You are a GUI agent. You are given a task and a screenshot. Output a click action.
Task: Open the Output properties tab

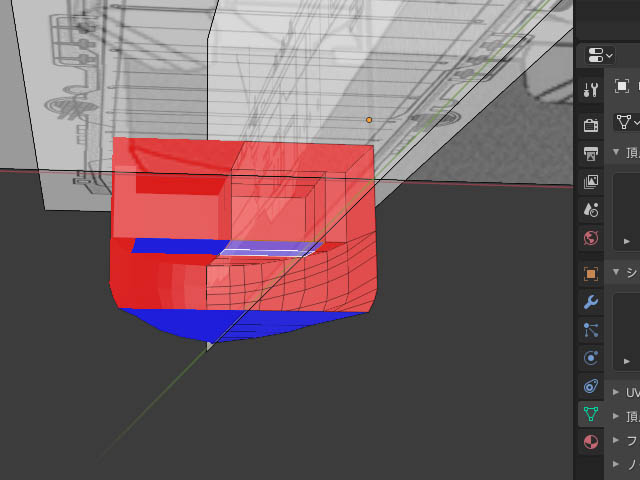coord(591,153)
